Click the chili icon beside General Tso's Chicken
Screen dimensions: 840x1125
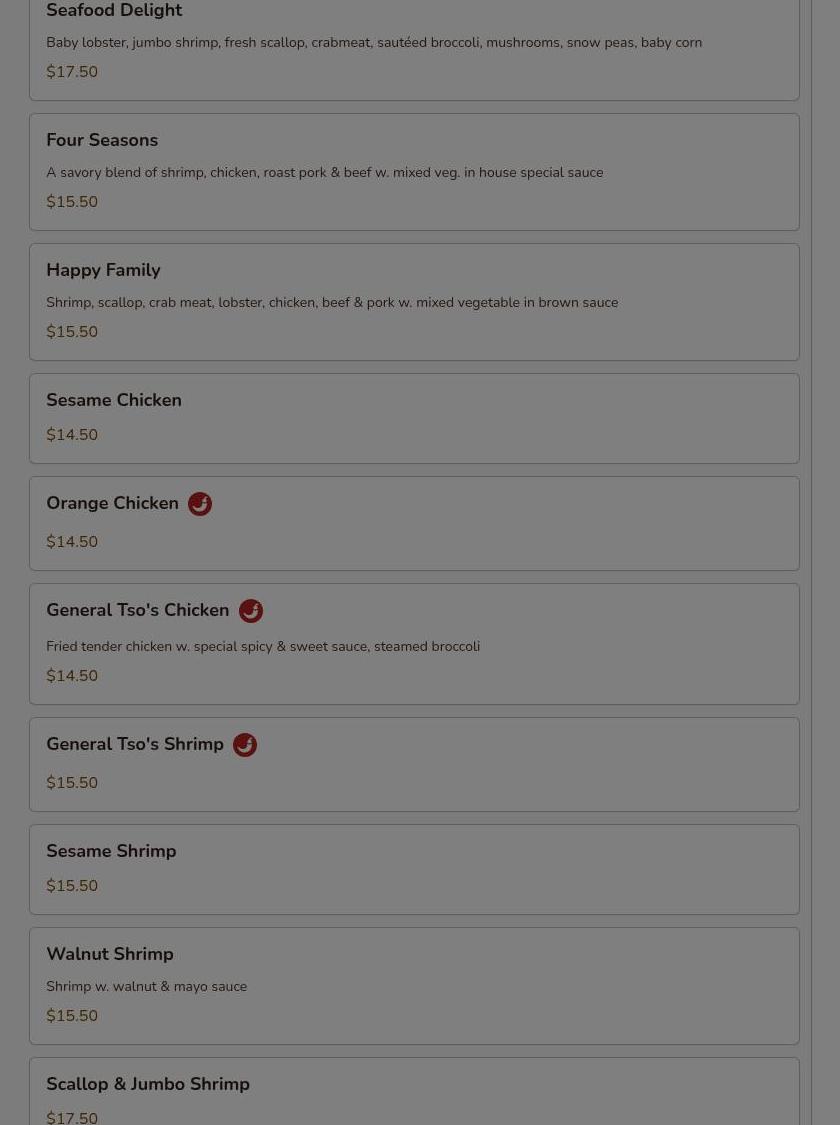(251, 611)
